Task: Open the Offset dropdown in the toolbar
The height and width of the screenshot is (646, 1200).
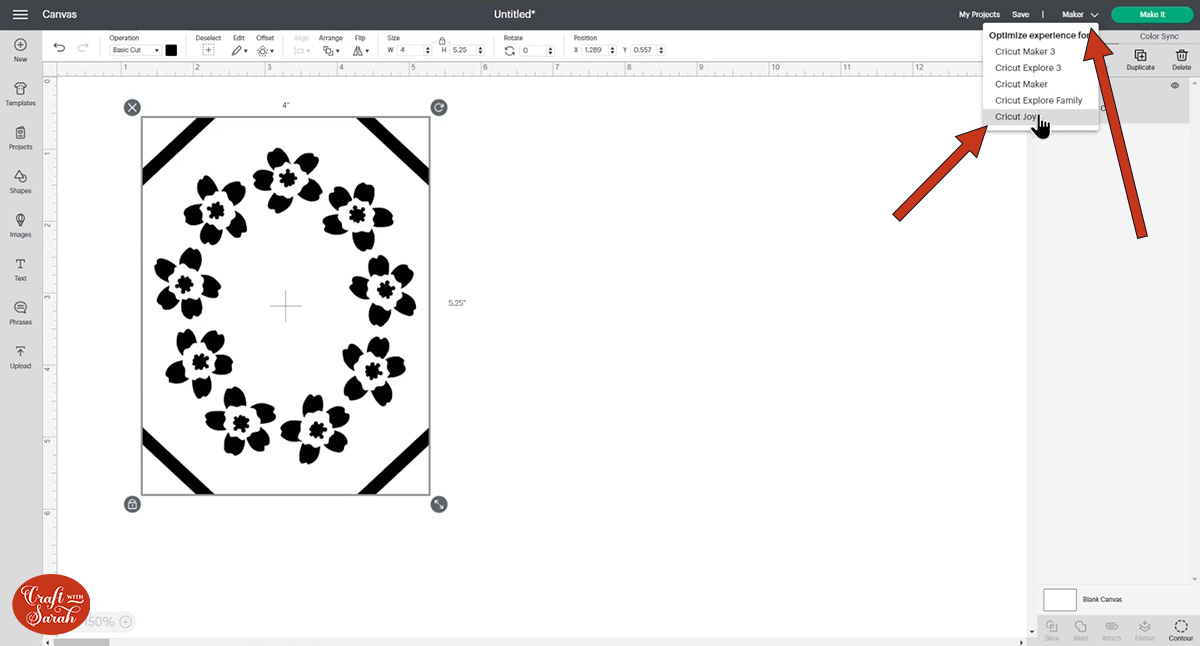Action: coord(265,49)
